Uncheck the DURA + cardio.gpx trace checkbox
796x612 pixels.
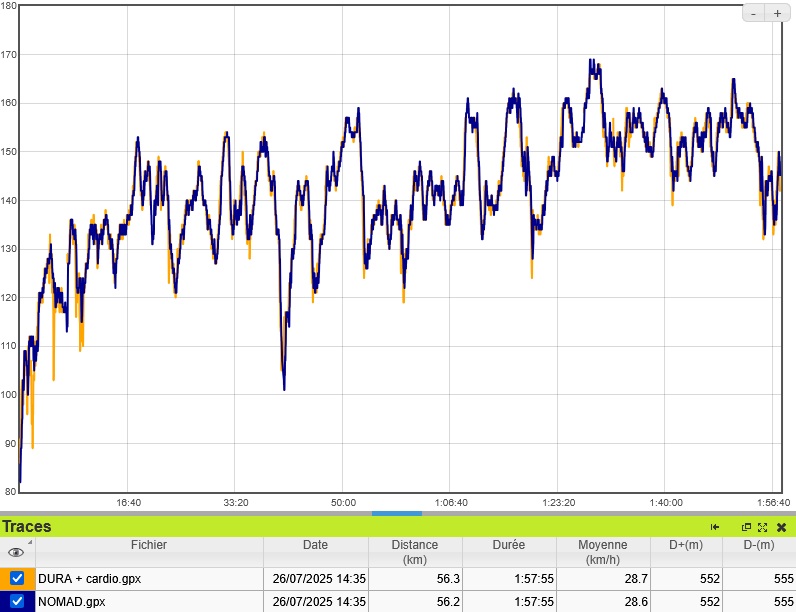(x=17, y=578)
